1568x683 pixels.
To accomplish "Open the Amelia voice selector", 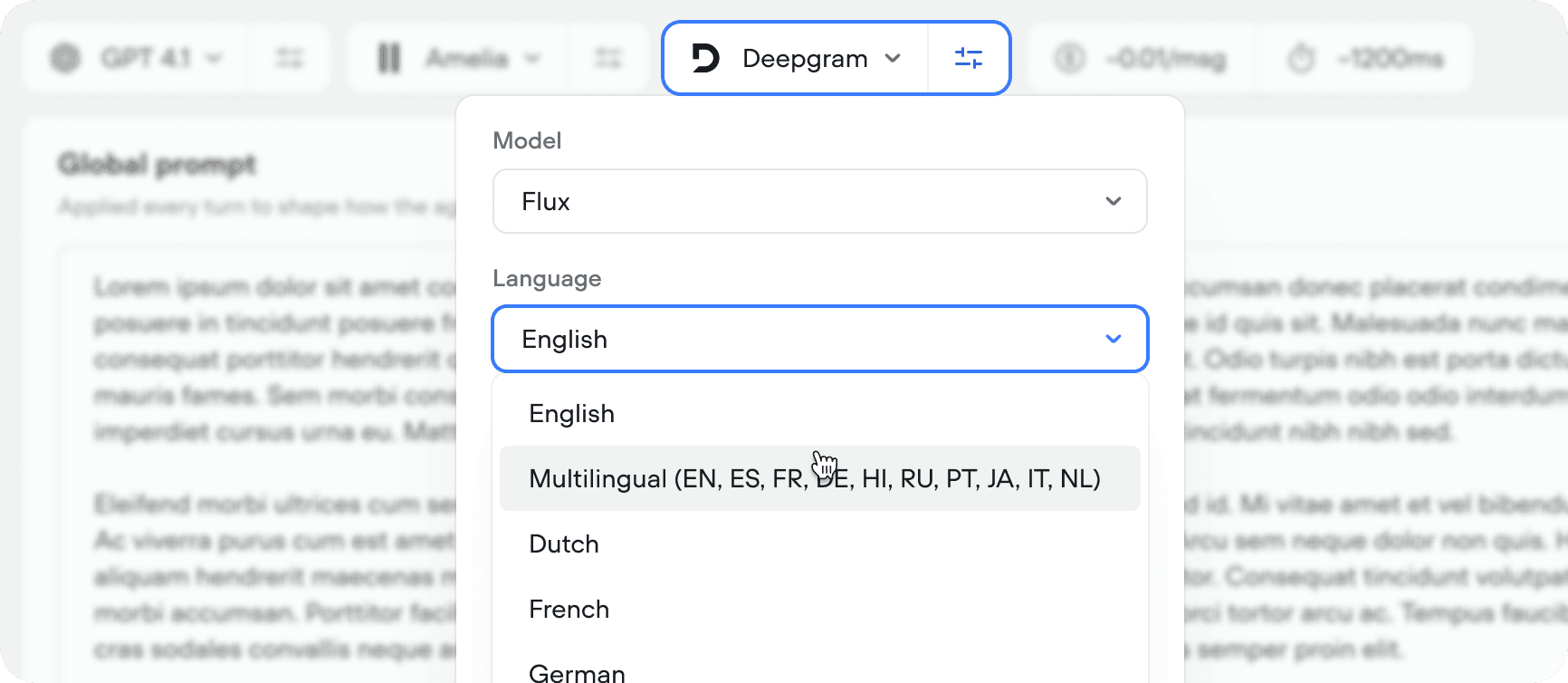I will point(459,59).
